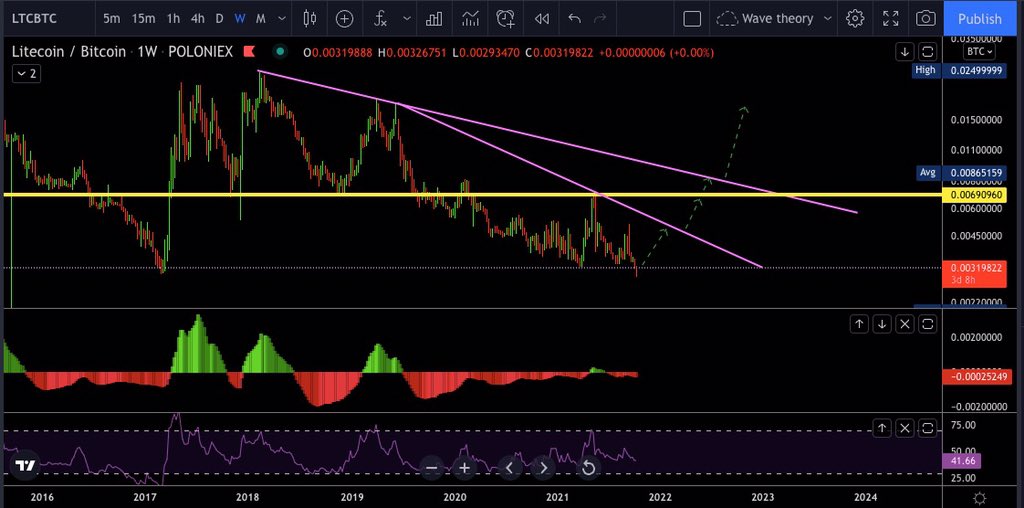Select the 5m timeframe

(112, 19)
